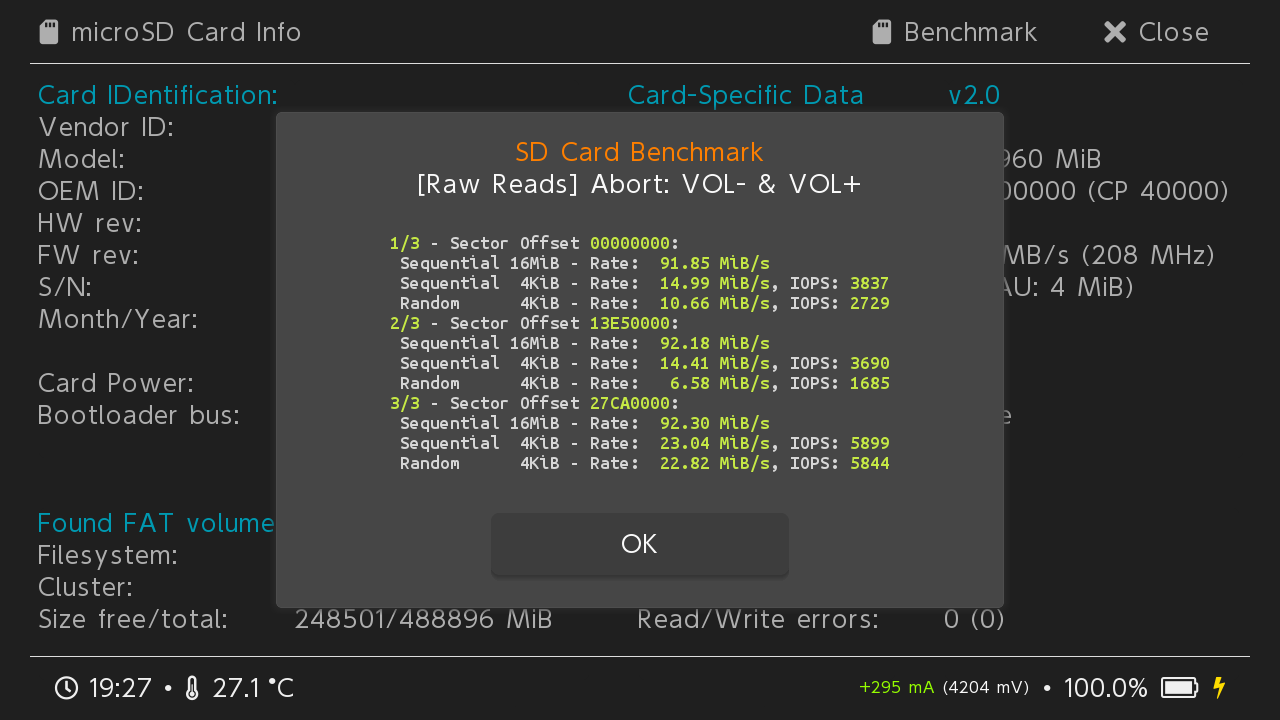The width and height of the screenshot is (1280, 720).
Task: Click the 'IOPS: 5899' value
Action: coord(840,443)
